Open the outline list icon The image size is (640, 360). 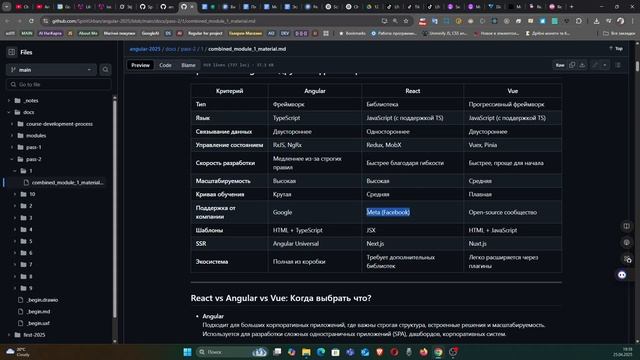coord(618,65)
